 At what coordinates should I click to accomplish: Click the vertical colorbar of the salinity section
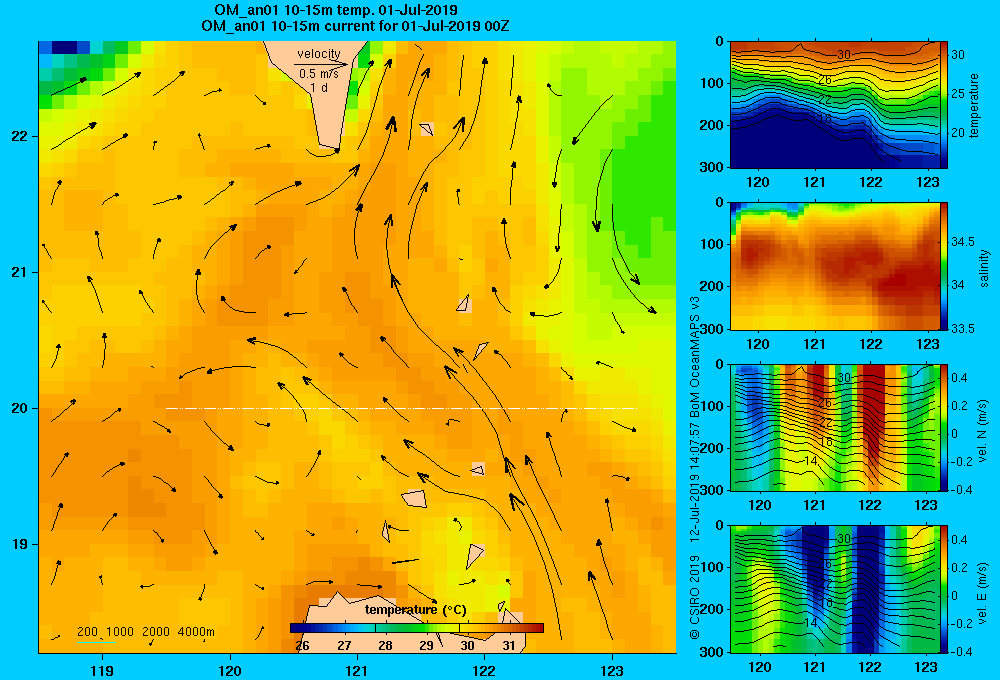(x=944, y=266)
